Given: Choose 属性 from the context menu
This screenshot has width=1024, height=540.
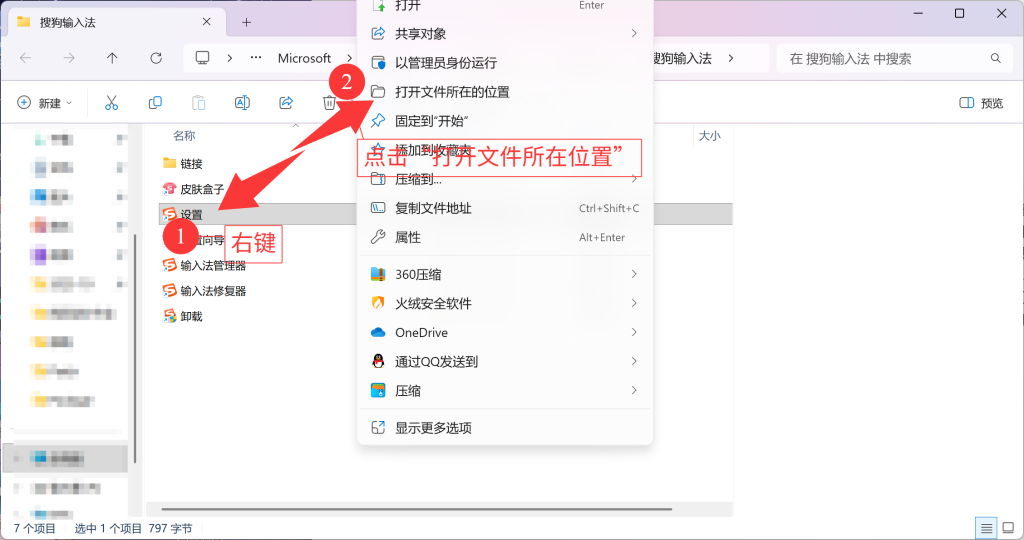Looking at the screenshot, I should click(408, 238).
